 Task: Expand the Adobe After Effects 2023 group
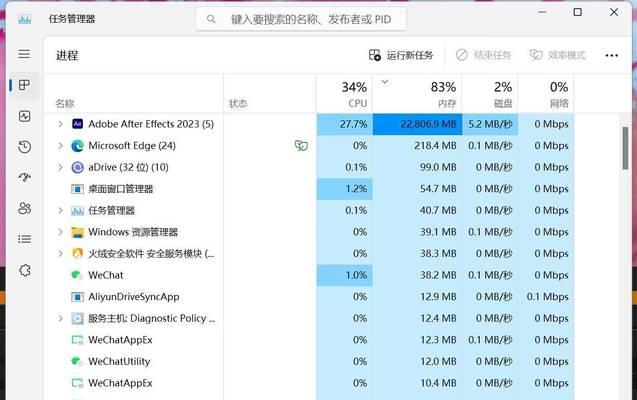61,124
